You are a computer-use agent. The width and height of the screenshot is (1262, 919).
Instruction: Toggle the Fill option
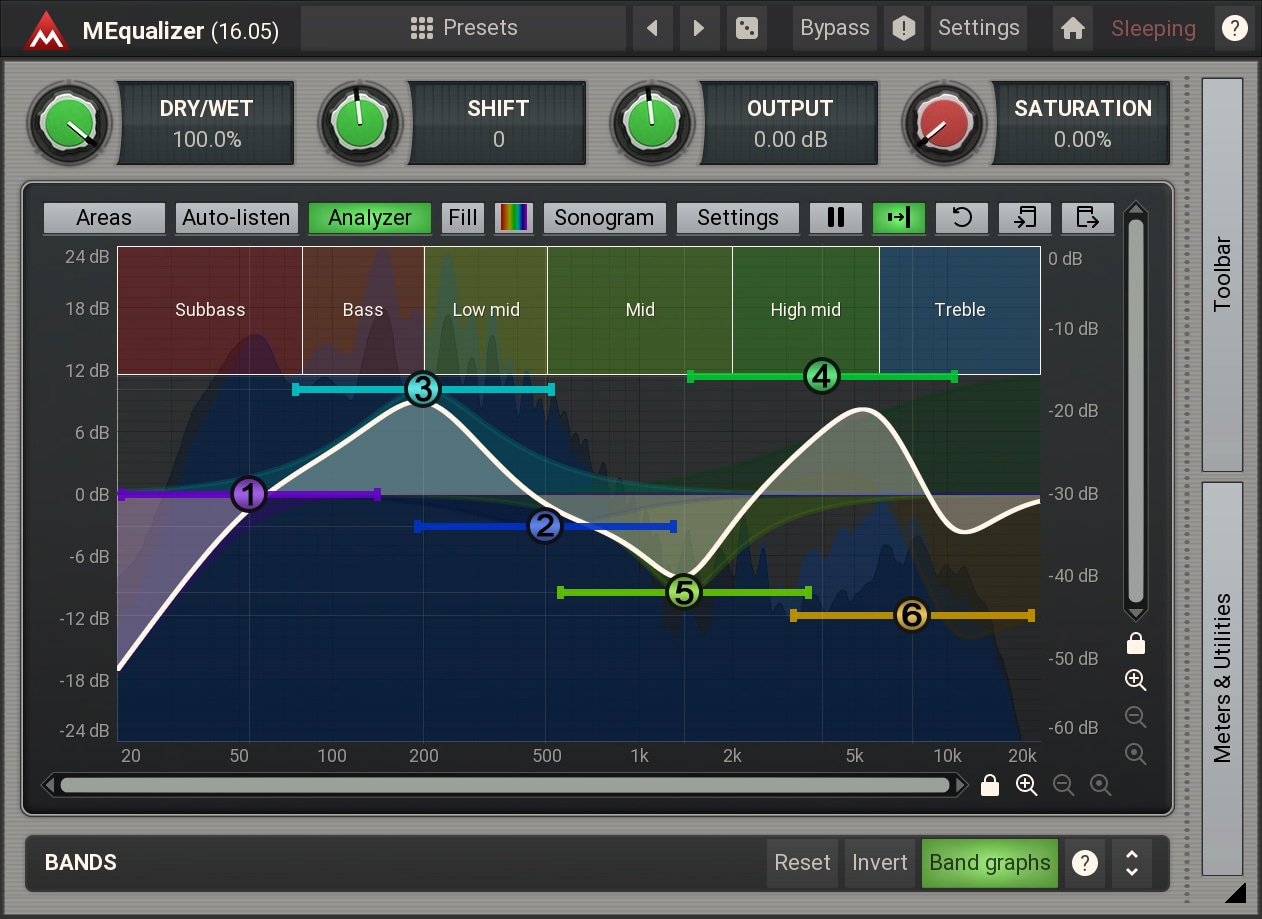pyautogui.click(x=463, y=218)
